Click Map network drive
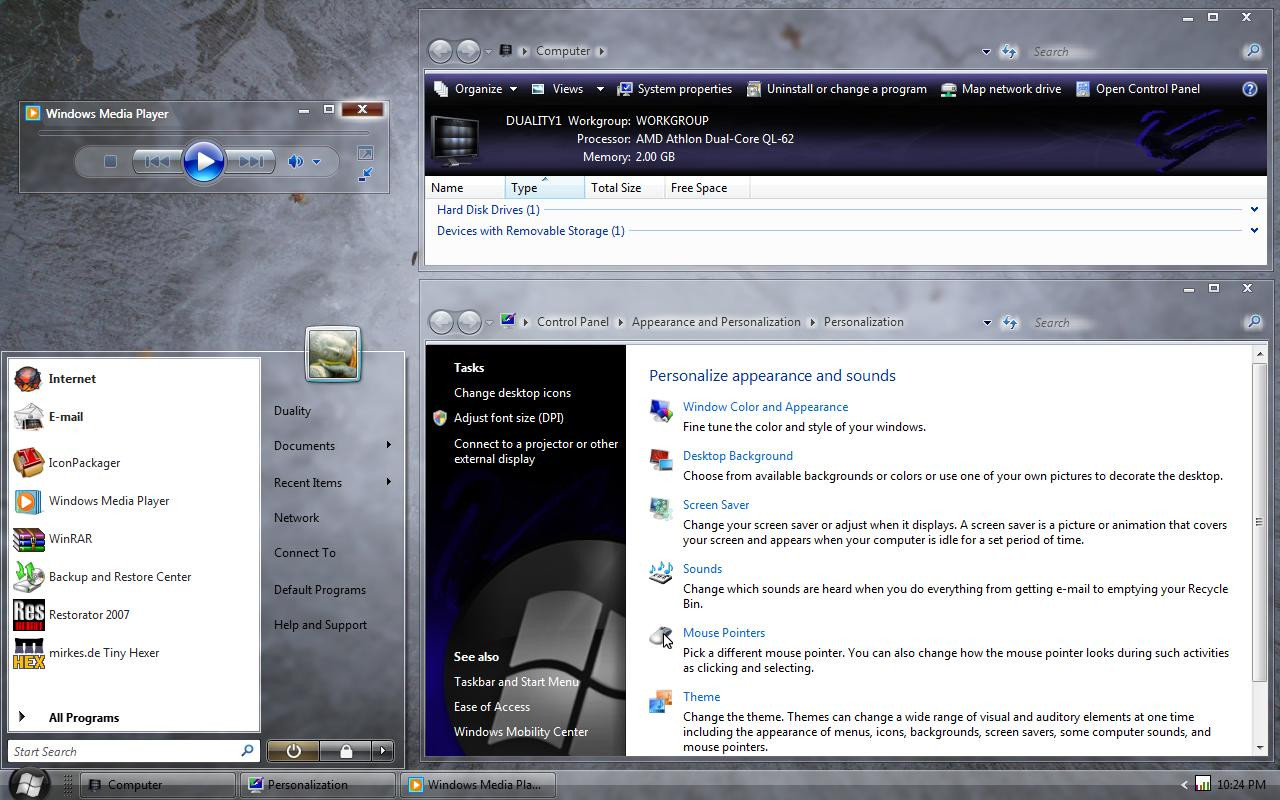The image size is (1280, 800). 1001,89
